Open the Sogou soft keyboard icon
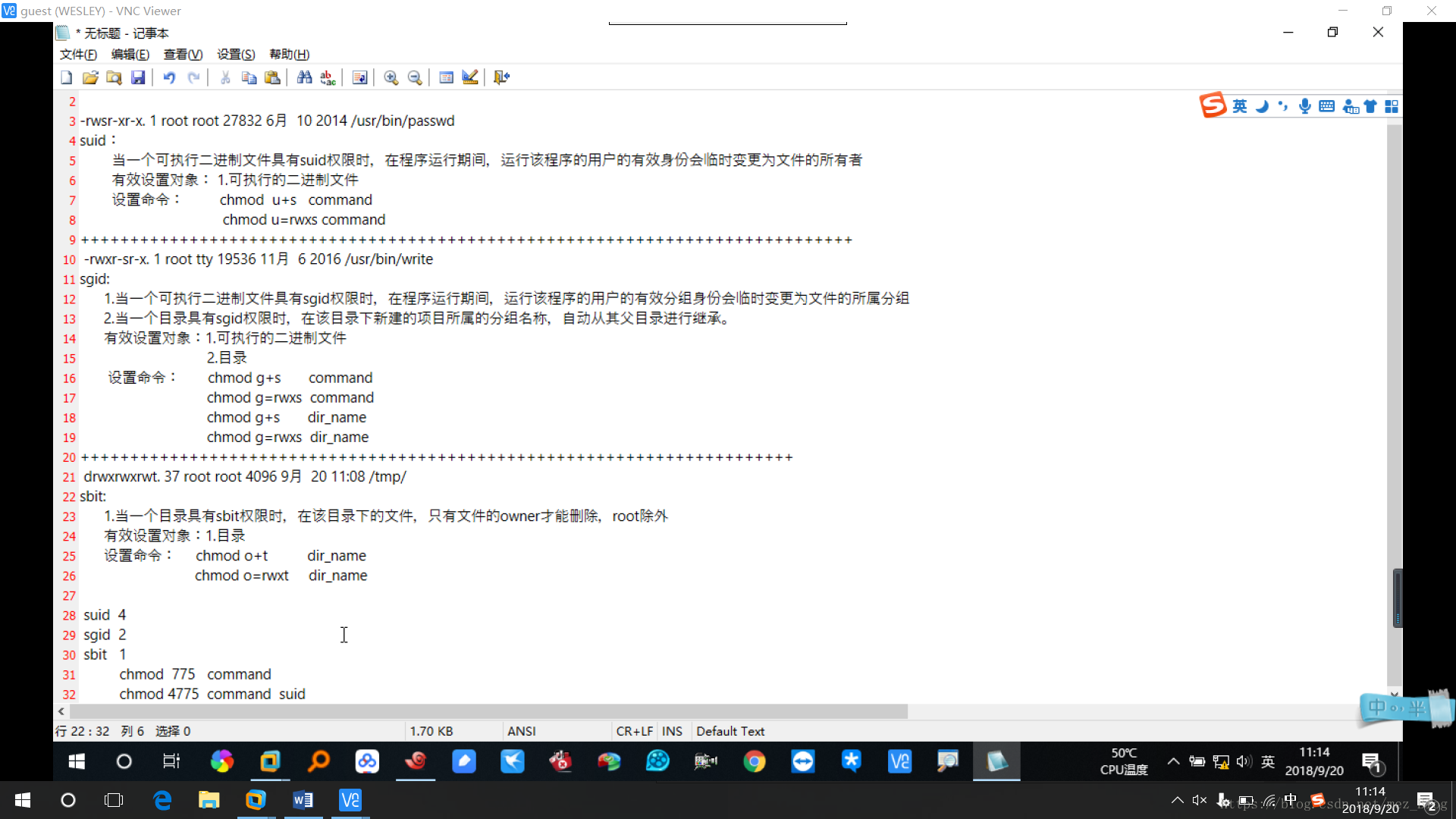Viewport: 1456px width, 819px height. [1327, 106]
